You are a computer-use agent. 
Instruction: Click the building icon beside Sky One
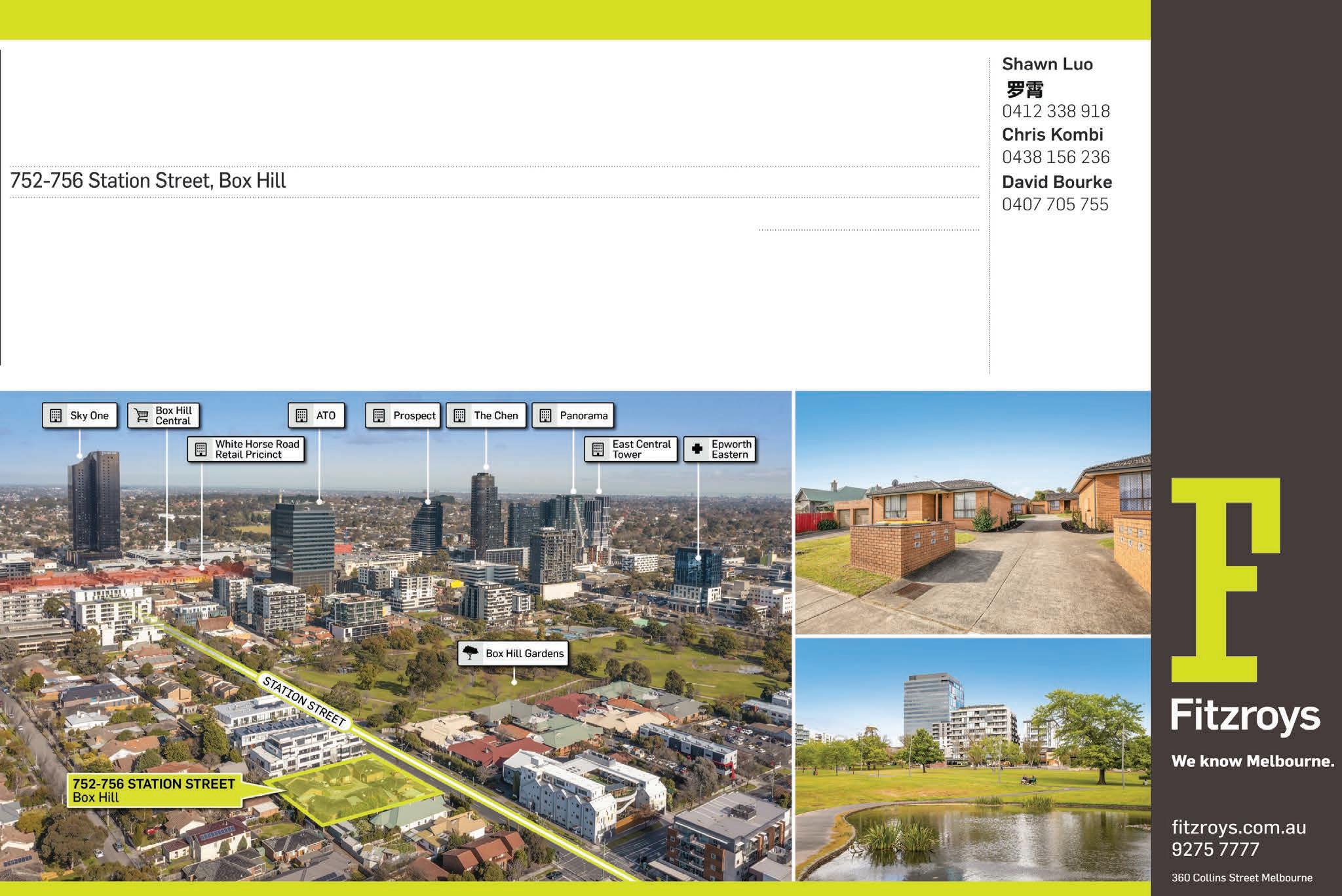[x=56, y=415]
